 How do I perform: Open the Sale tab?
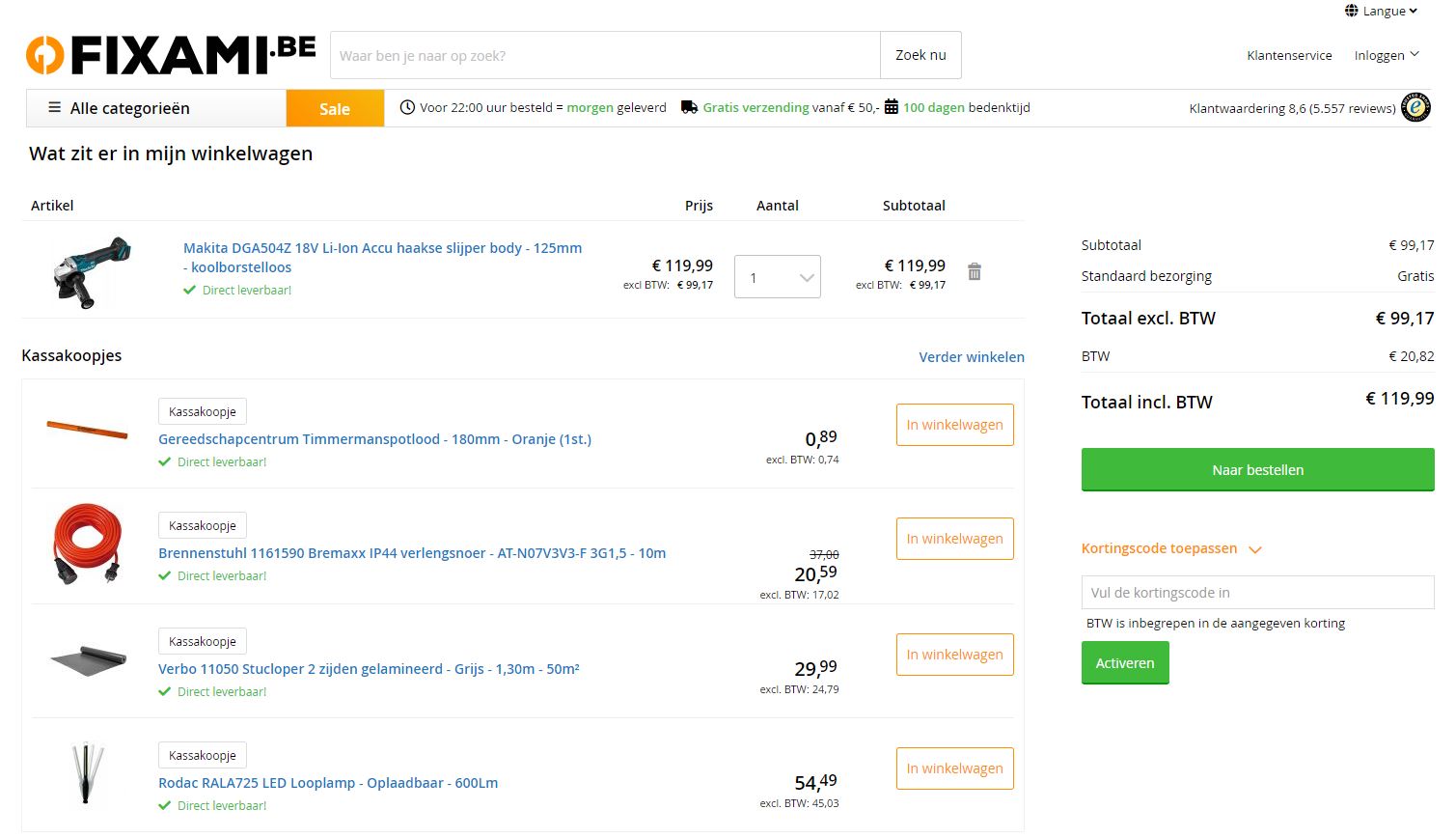tap(335, 108)
